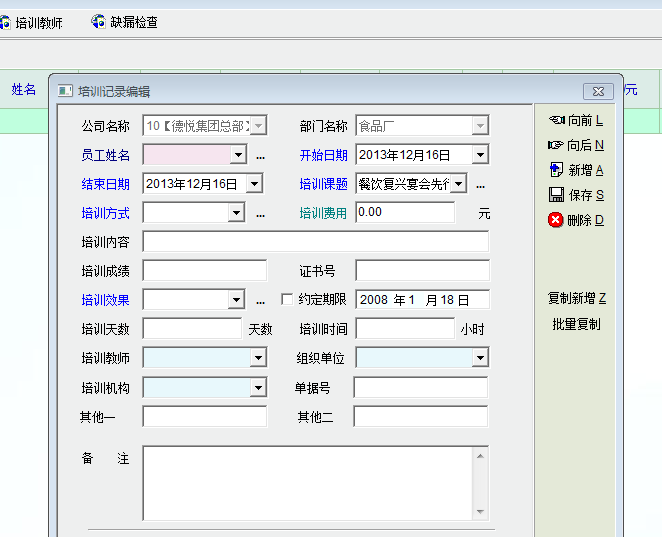The height and width of the screenshot is (537, 662).
Task: Click the 培训内容 text field
Action: [x=315, y=242]
